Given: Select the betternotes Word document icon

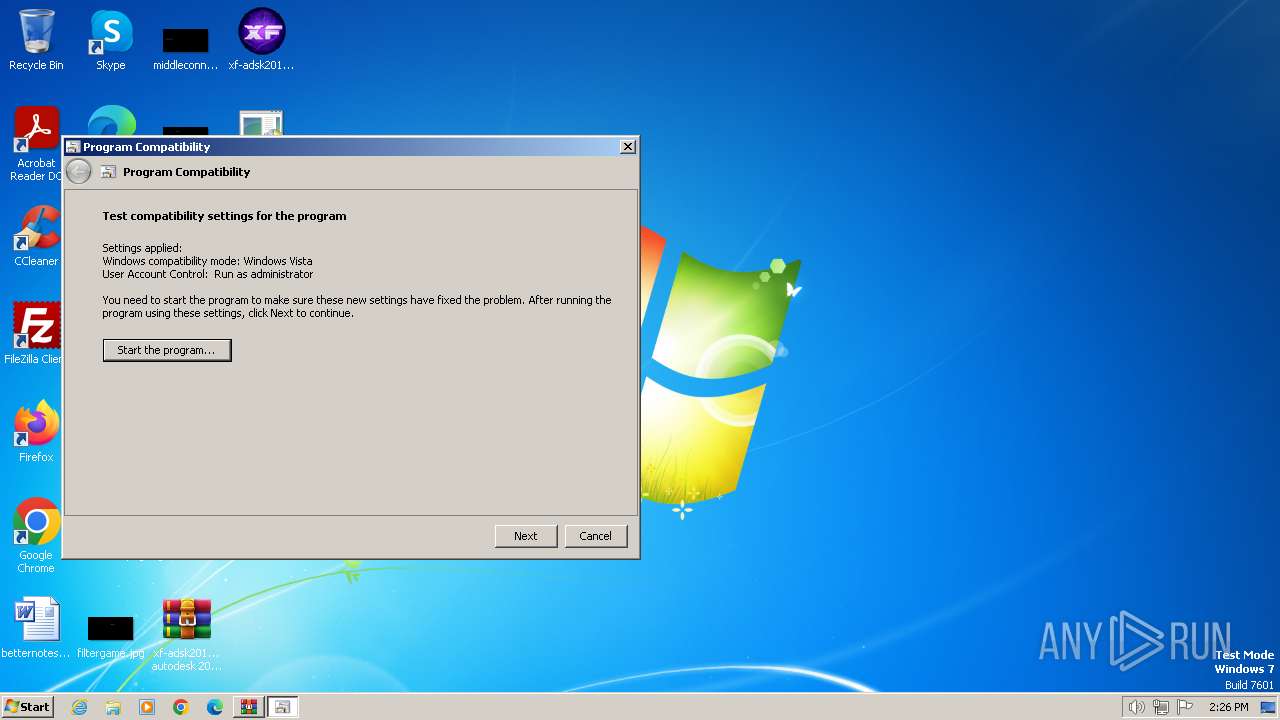Looking at the screenshot, I should pyautogui.click(x=36, y=628).
